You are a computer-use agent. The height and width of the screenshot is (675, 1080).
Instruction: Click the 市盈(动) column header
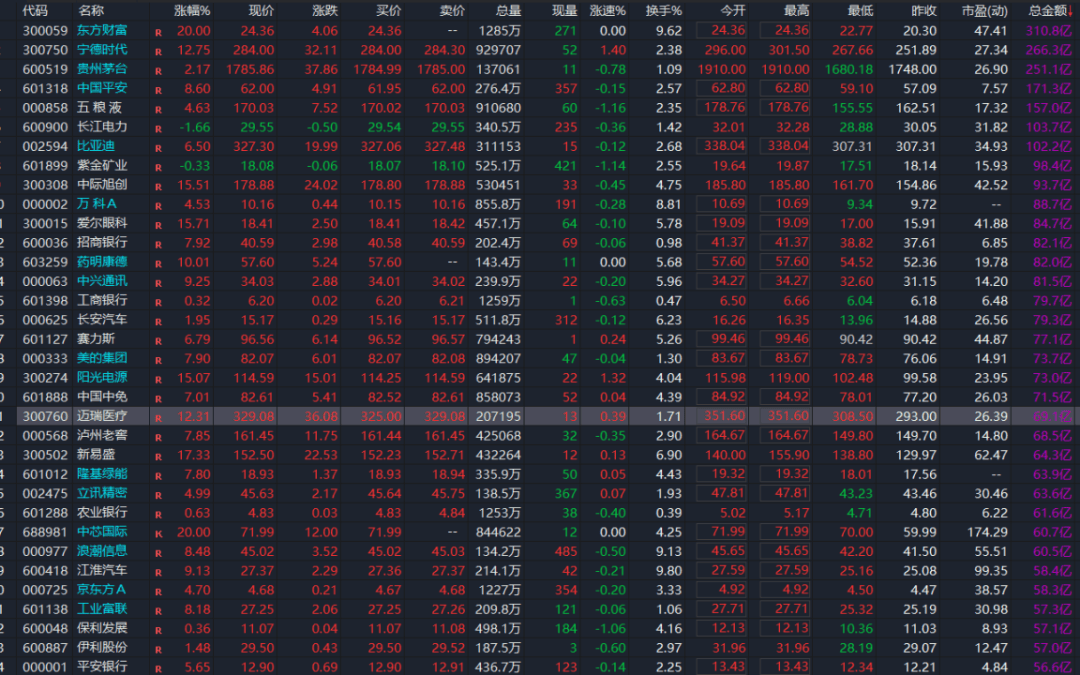click(x=984, y=10)
